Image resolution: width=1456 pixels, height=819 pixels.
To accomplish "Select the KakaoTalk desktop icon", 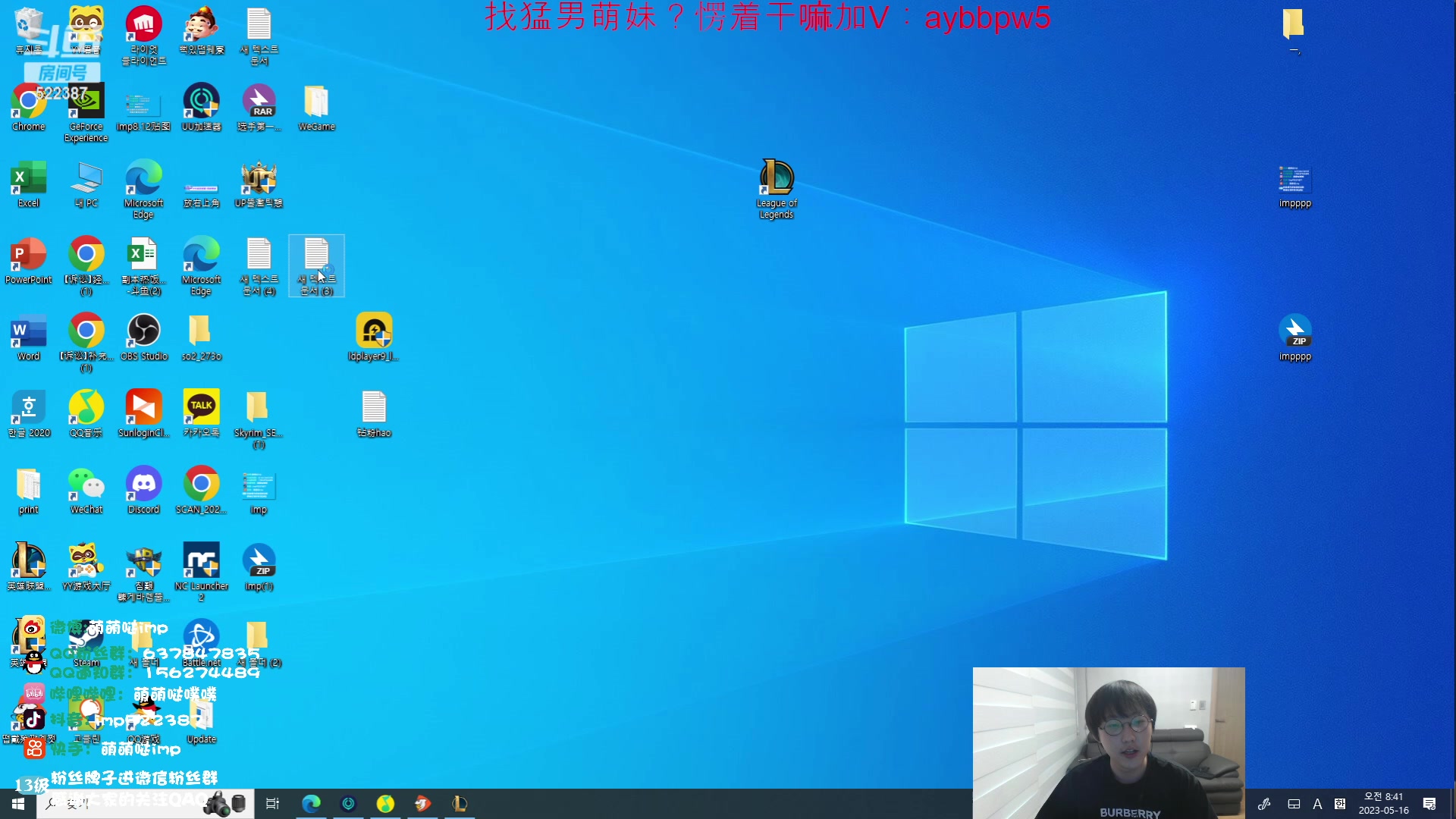I will pos(201,408).
